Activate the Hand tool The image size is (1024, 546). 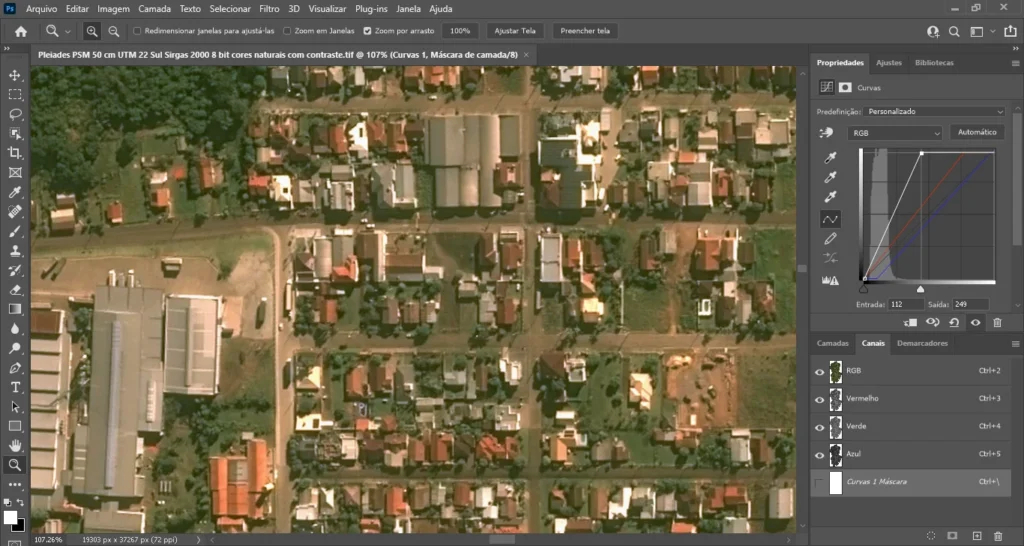tap(15, 445)
